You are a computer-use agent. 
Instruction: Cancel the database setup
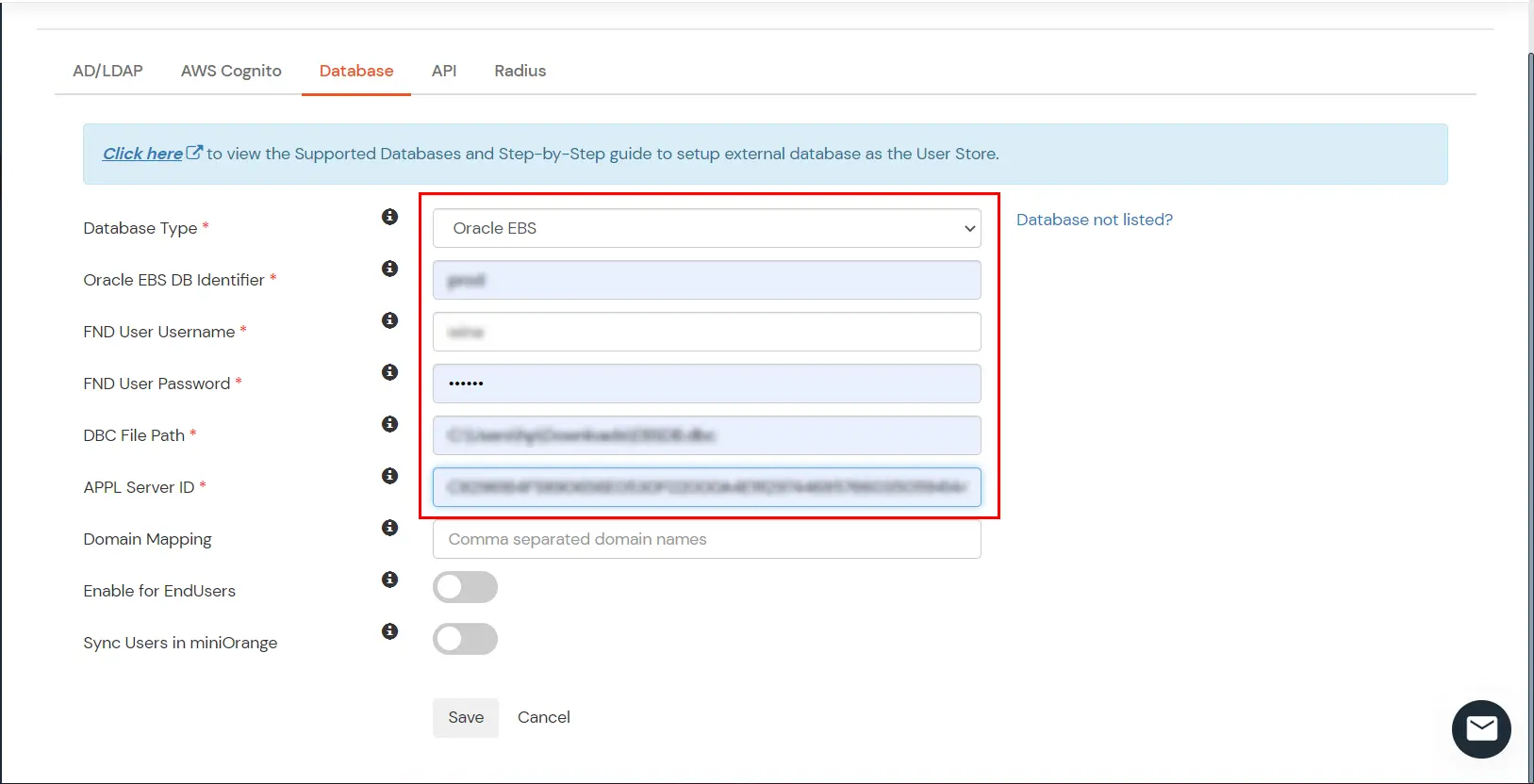(544, 717)
